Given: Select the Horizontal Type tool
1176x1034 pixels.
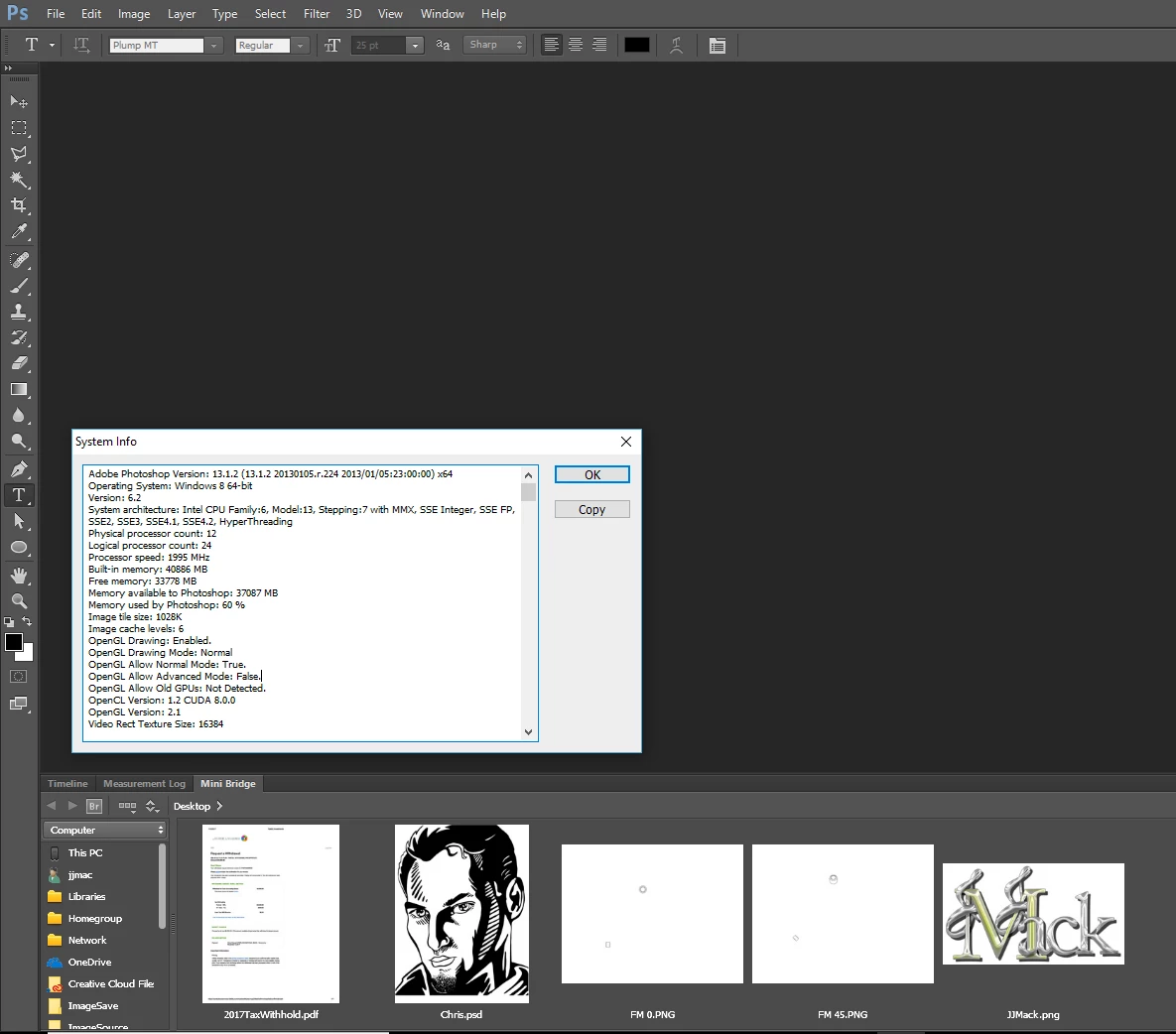Looking at the screenshot, I should [x=19, y=495].
